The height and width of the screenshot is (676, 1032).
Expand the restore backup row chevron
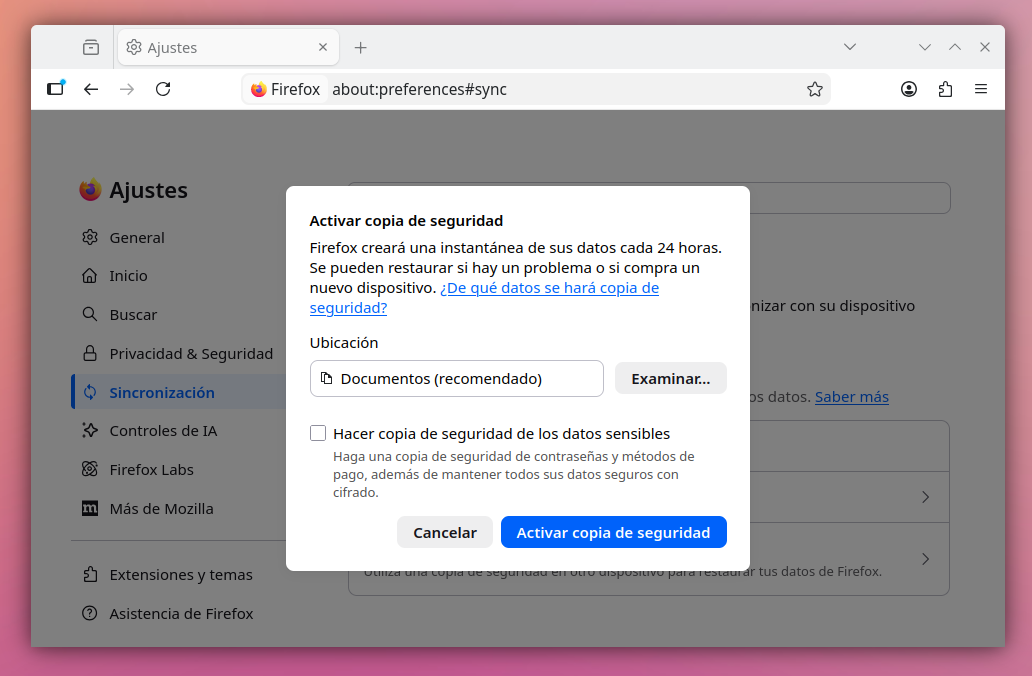tap(925, 559)
